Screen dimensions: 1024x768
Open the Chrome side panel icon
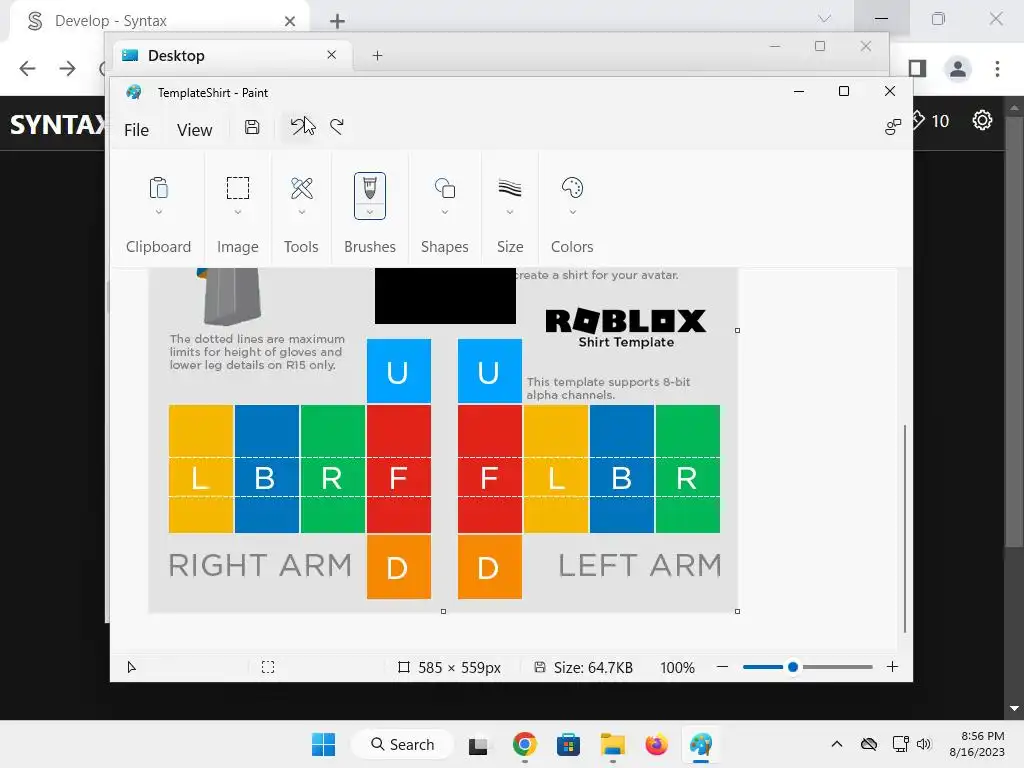(917, 69)
